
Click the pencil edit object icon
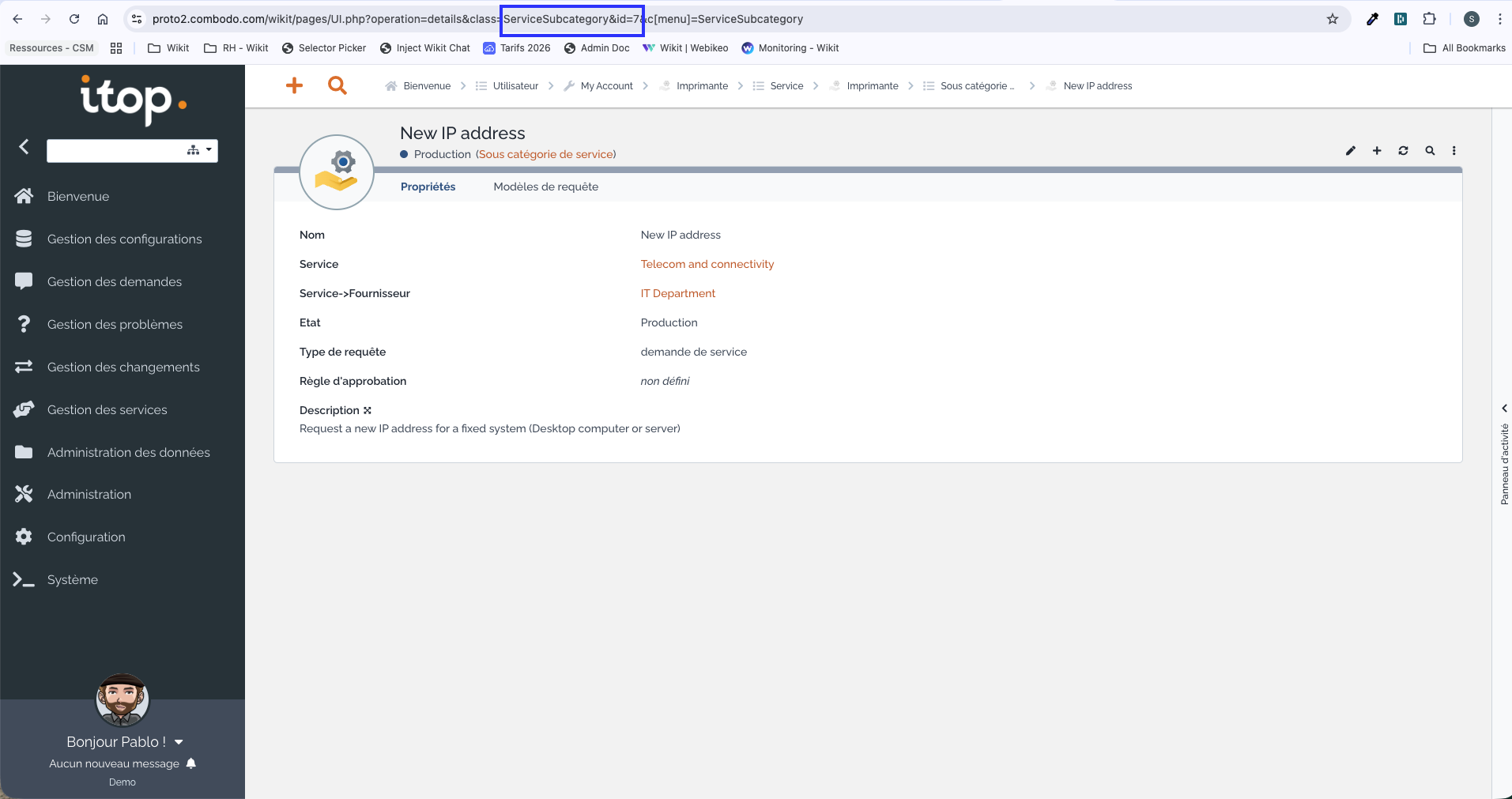(x=1351, y=150)
